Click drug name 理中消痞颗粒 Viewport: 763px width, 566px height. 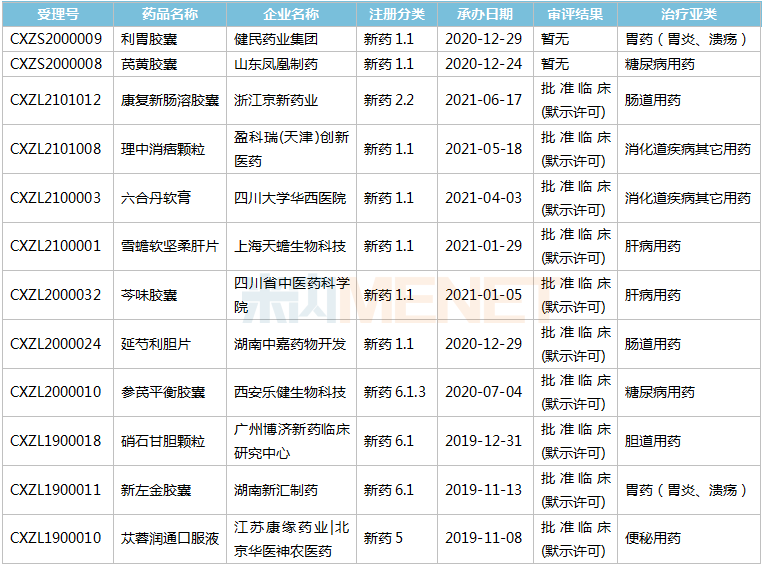(x=163, y=148)
